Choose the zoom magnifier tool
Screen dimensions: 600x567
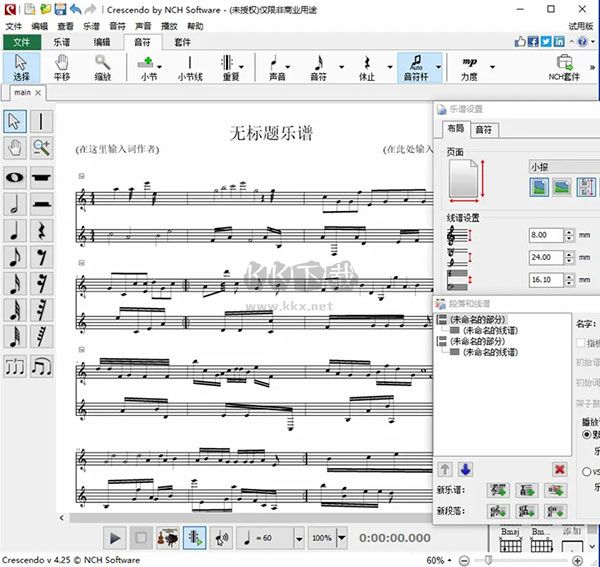[x=42, y=148]
